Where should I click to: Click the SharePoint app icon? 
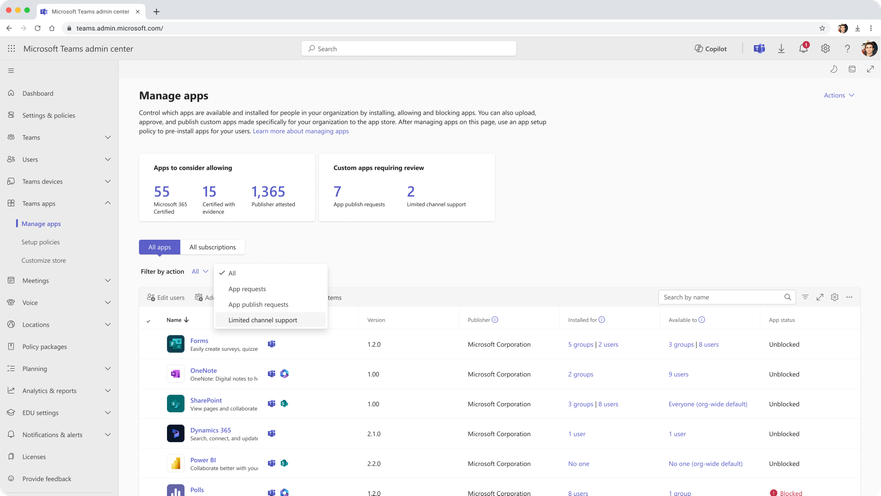(175, 403)
